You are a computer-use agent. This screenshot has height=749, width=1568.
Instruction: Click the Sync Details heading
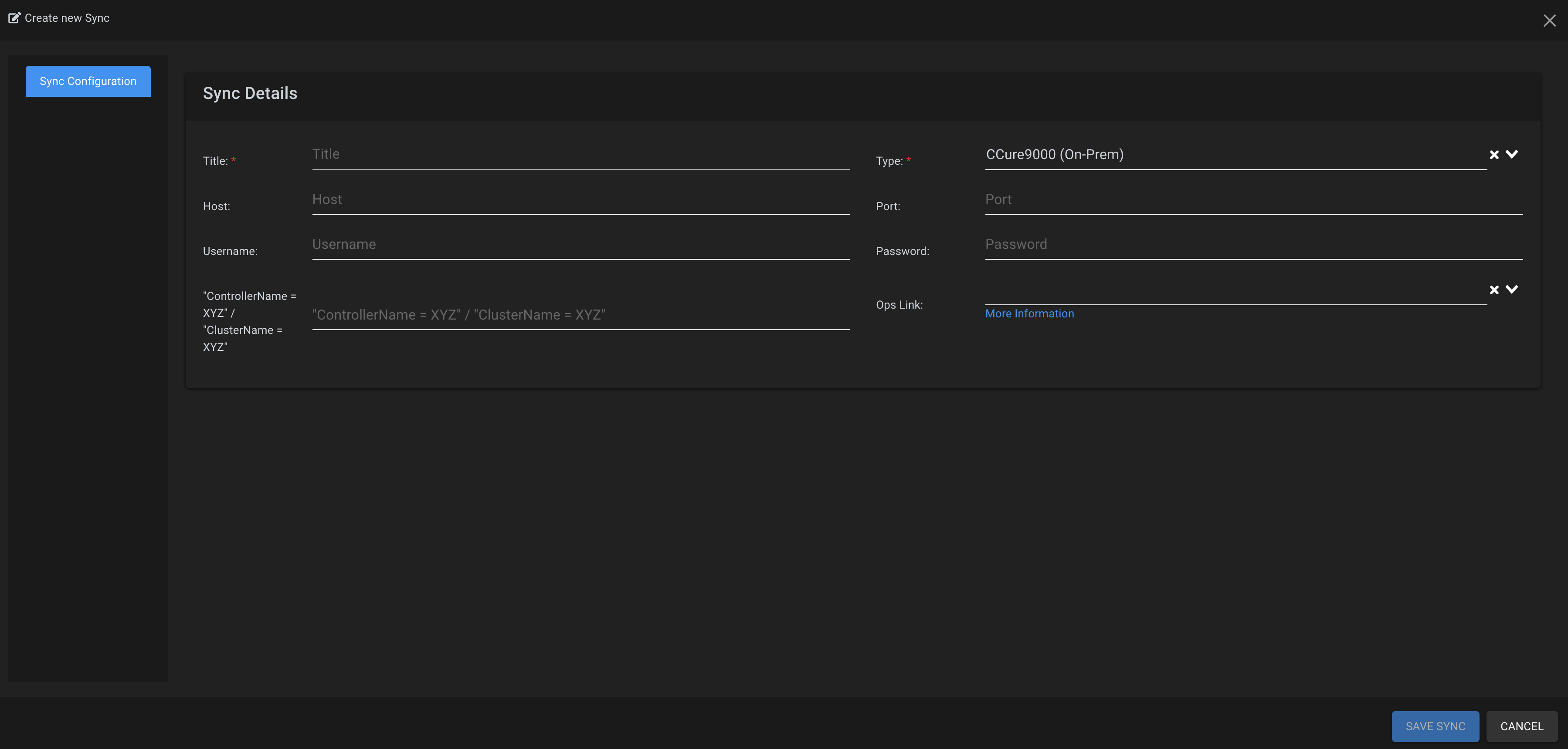click(250, 93)
